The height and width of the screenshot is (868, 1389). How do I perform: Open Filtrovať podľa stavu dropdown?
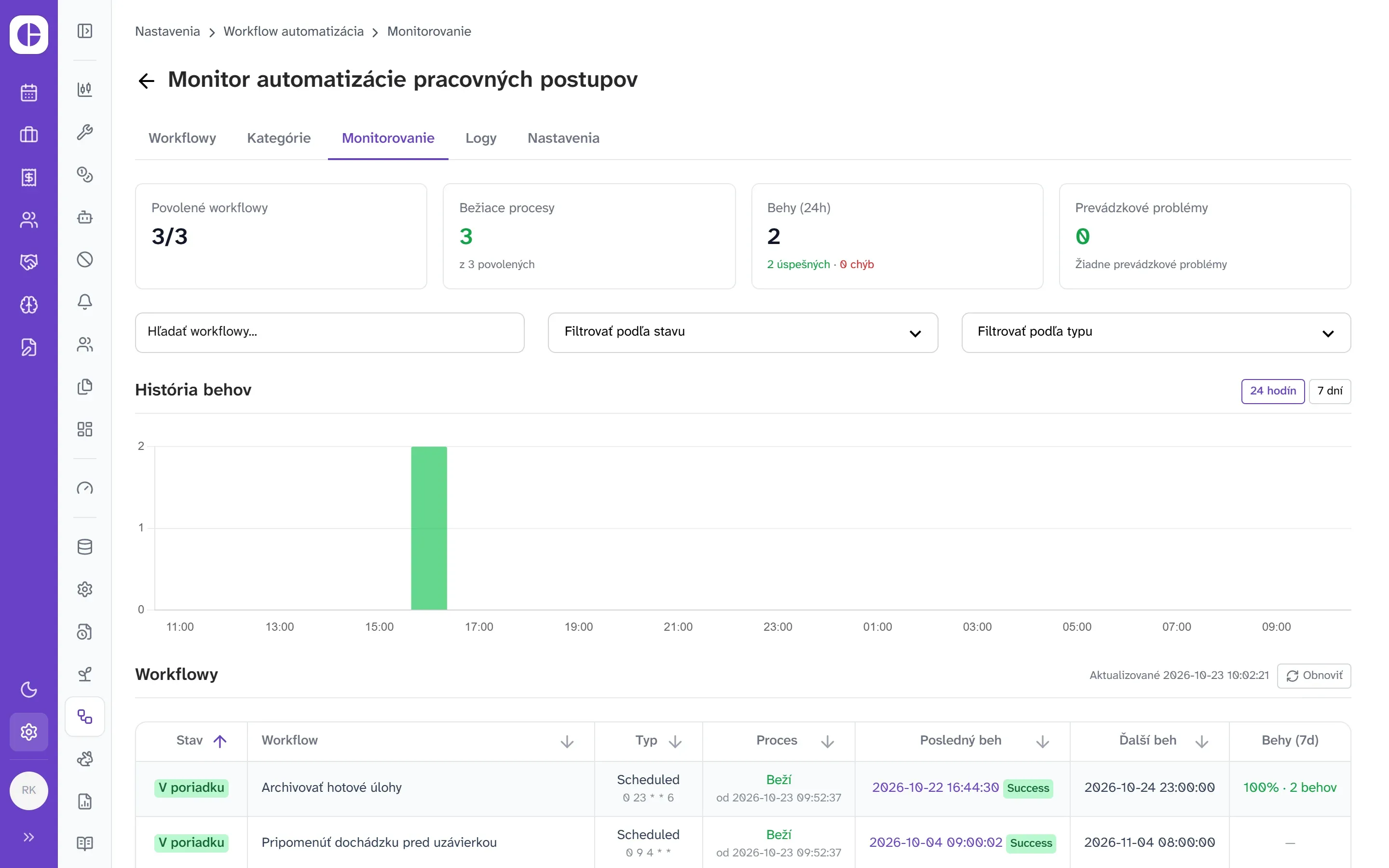point(743,332)
